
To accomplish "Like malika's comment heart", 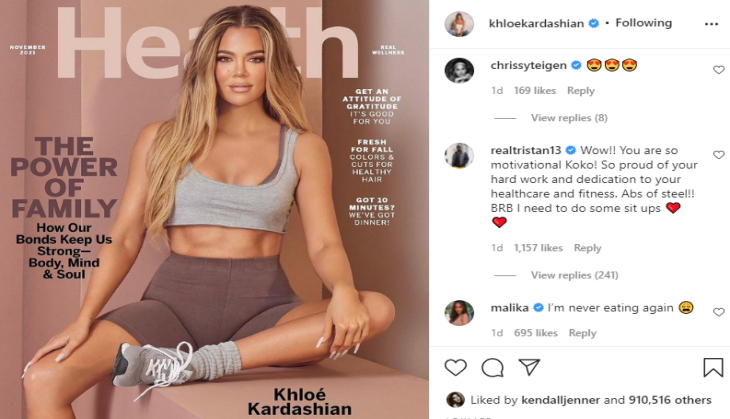I will pyautogui.click(x=719, y=312).
